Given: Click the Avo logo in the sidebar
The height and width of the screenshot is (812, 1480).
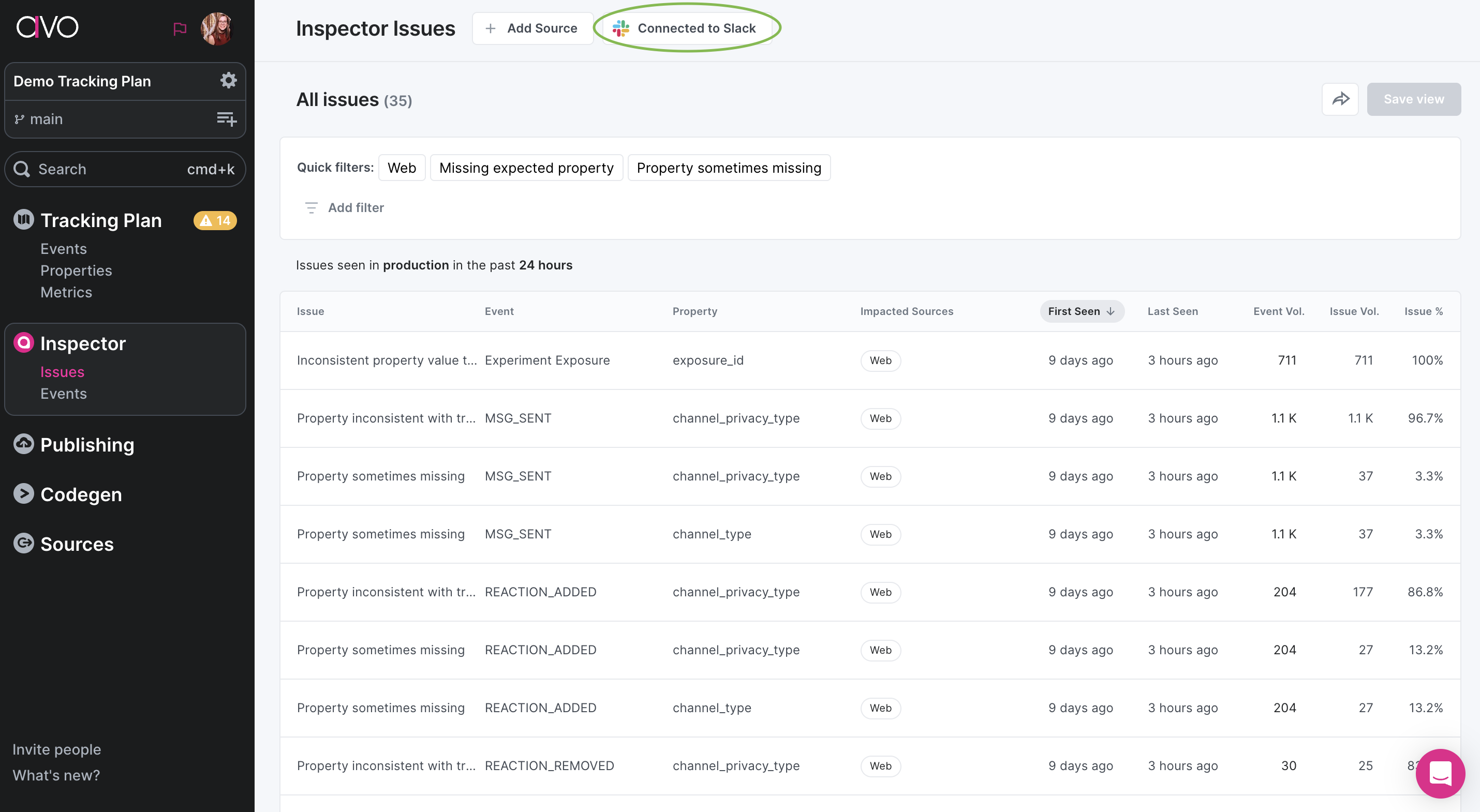Looking at the screenshot, I should [x=48, y=26].
